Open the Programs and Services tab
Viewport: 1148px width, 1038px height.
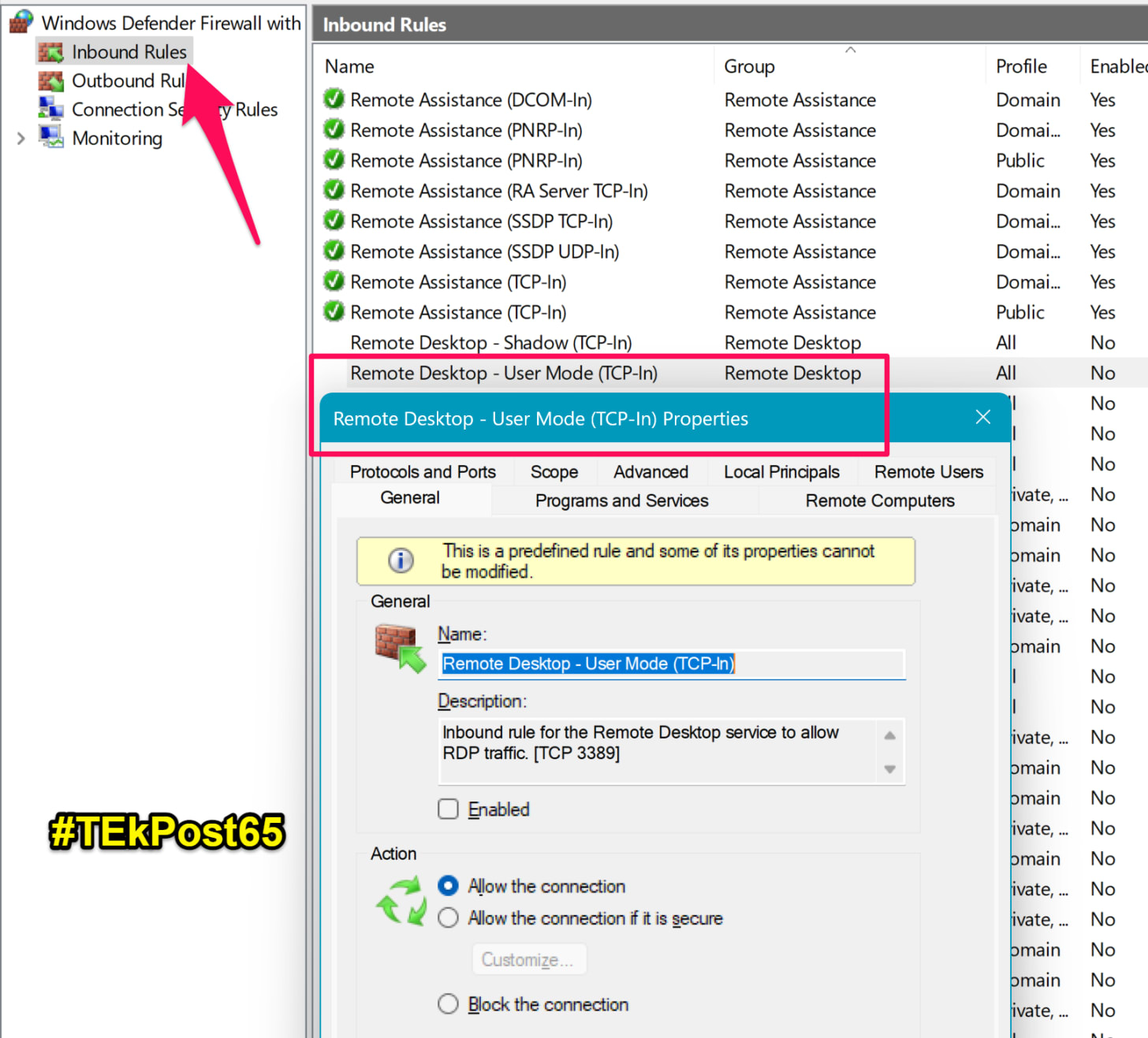click(x=622, y=501)
